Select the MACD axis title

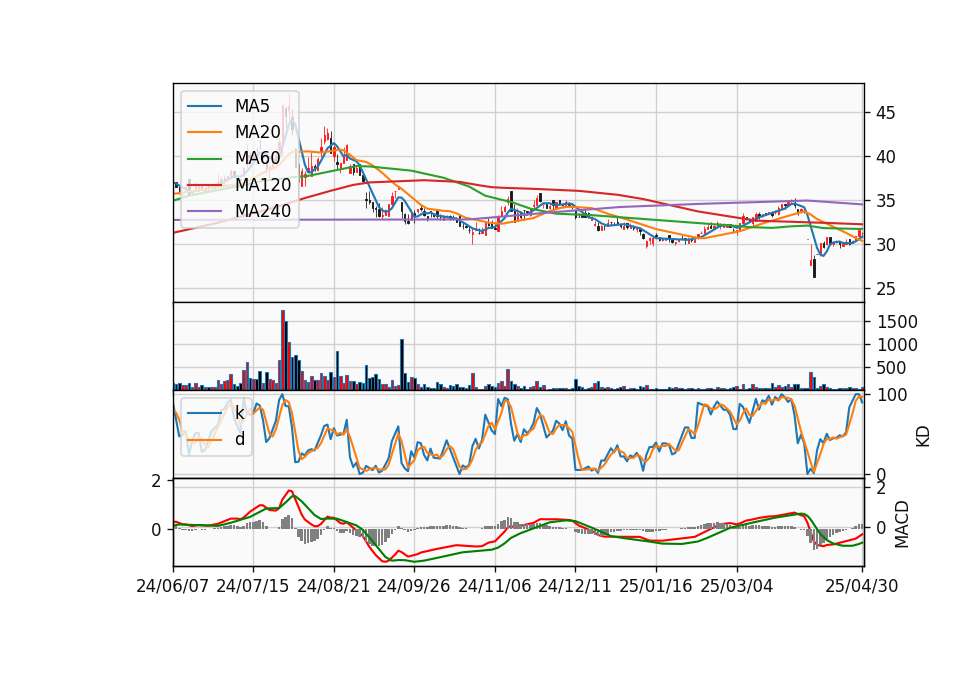click(x=901, y=524)
